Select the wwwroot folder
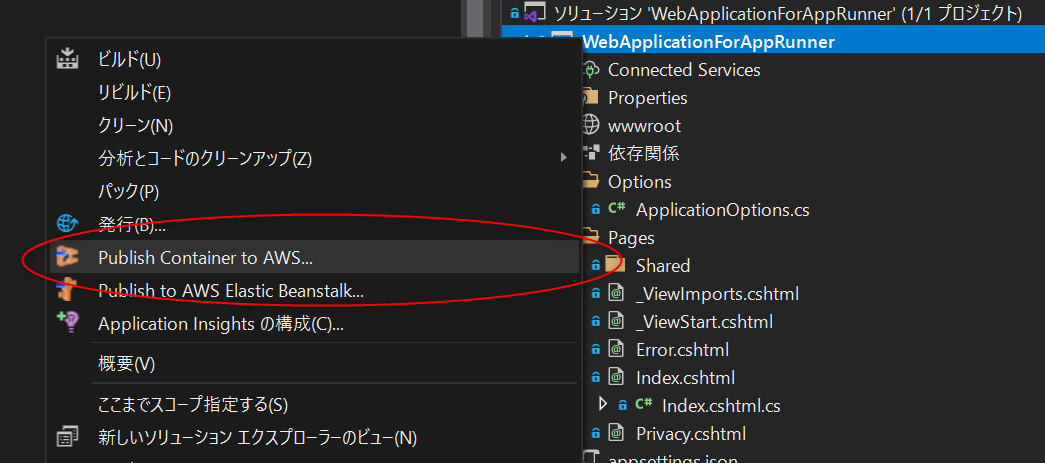This screenshot has height=463, width=1045. 644,126
